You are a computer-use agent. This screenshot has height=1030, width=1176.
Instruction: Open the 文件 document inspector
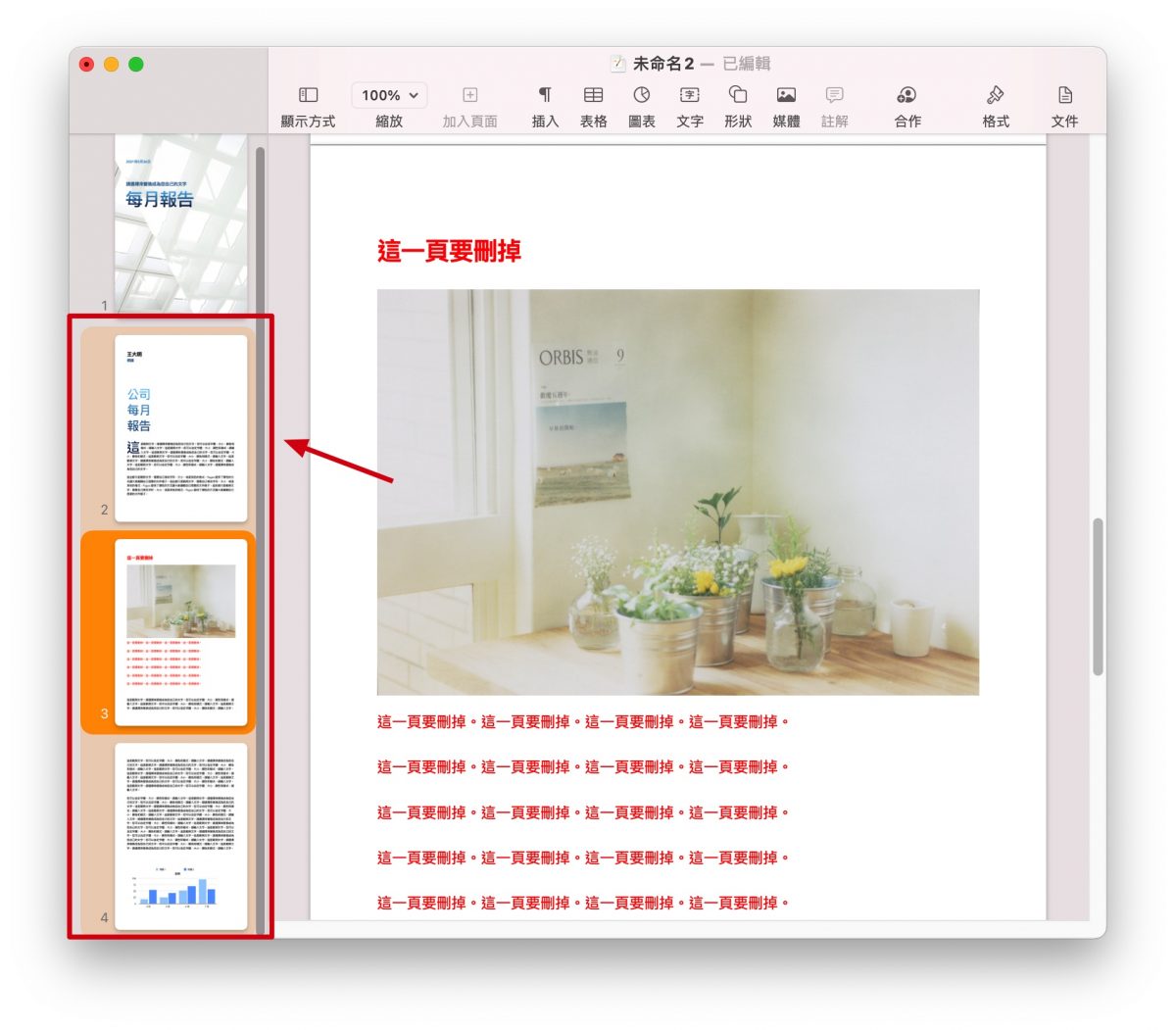coord(1064,106)
